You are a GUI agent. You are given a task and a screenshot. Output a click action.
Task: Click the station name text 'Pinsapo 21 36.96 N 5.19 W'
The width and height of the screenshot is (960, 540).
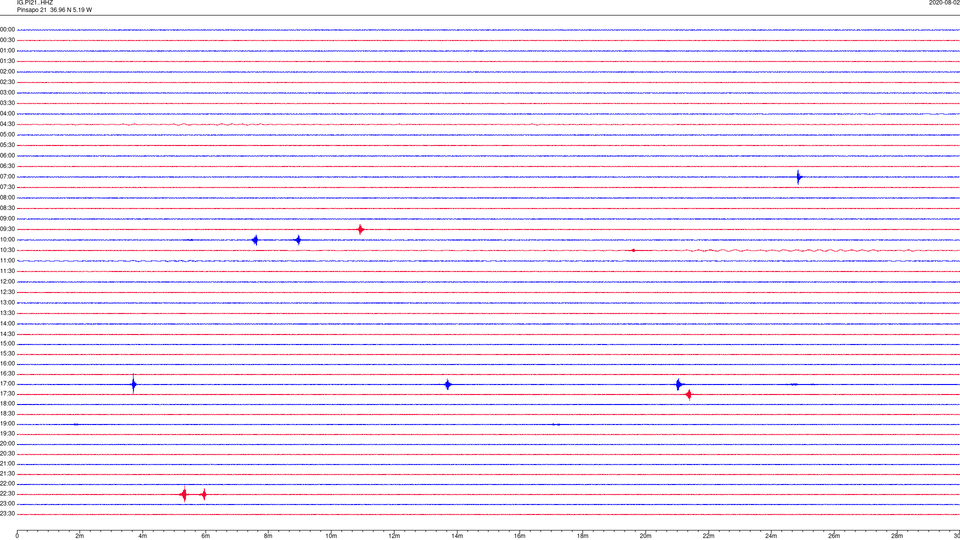54,10
